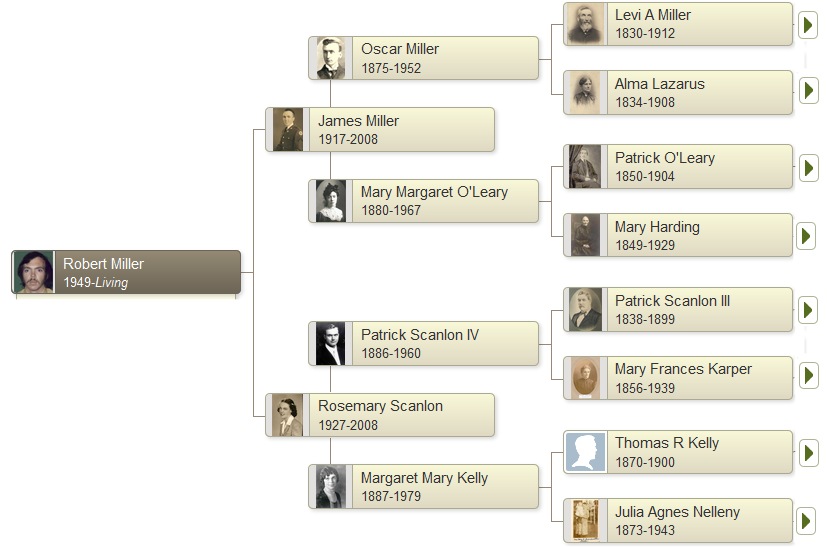Open Julia Agnes Nelleny's photo thumbnail

tap(585, 521)
